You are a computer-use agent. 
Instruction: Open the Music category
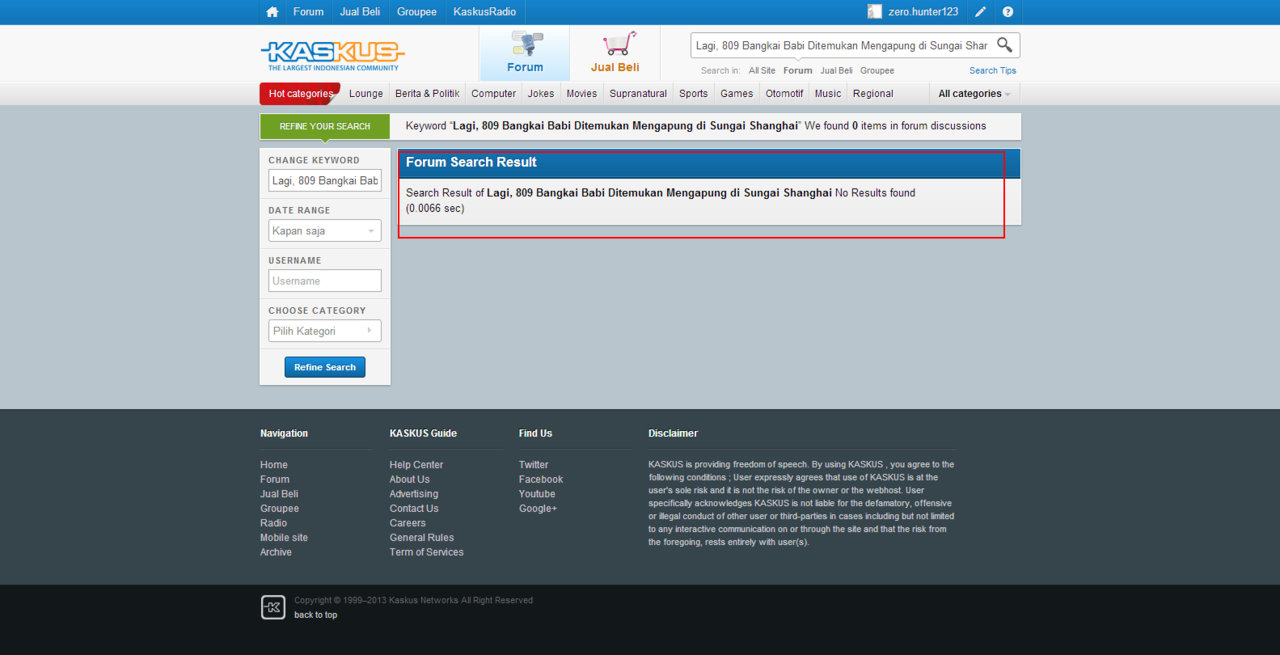click(x=828, y=94)
